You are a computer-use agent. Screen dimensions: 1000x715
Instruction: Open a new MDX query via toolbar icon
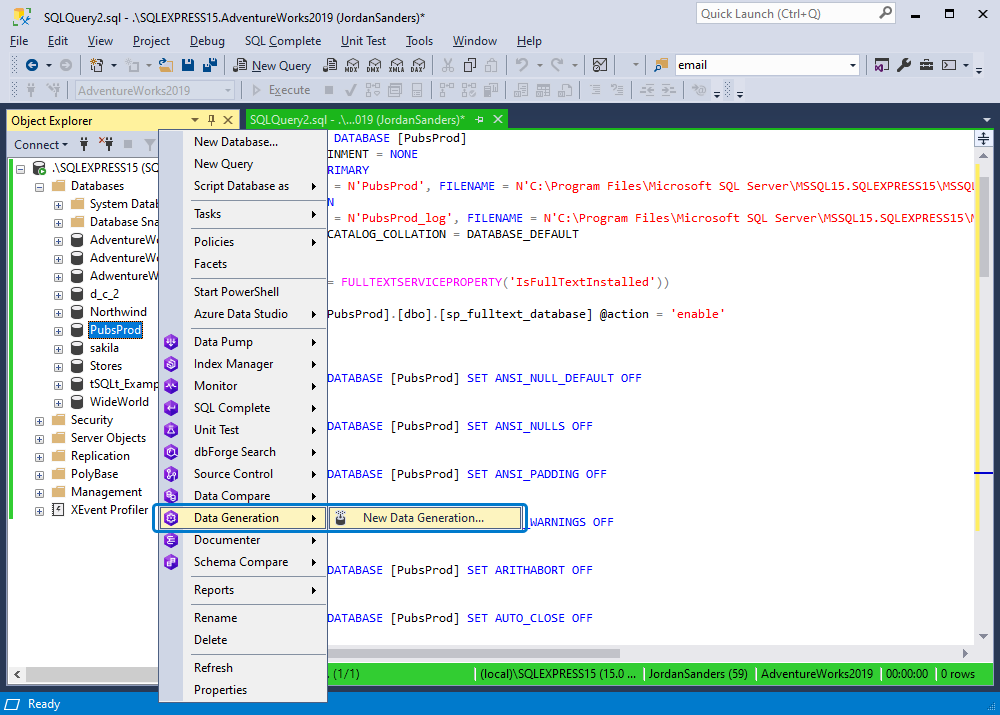352,65
